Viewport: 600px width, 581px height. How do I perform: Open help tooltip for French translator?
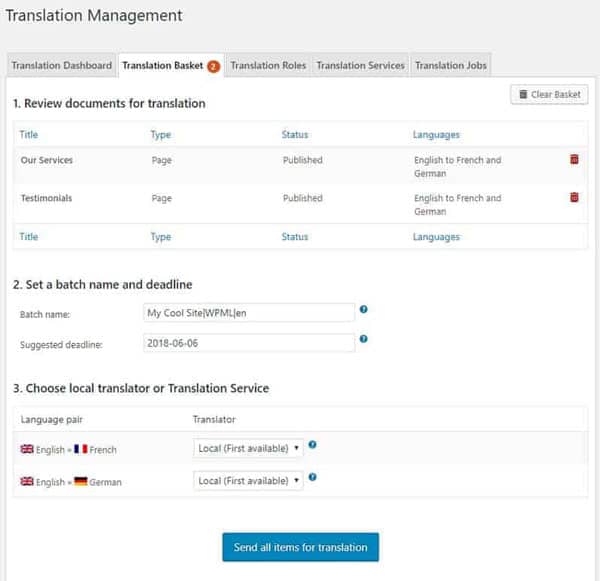[313, 445]
